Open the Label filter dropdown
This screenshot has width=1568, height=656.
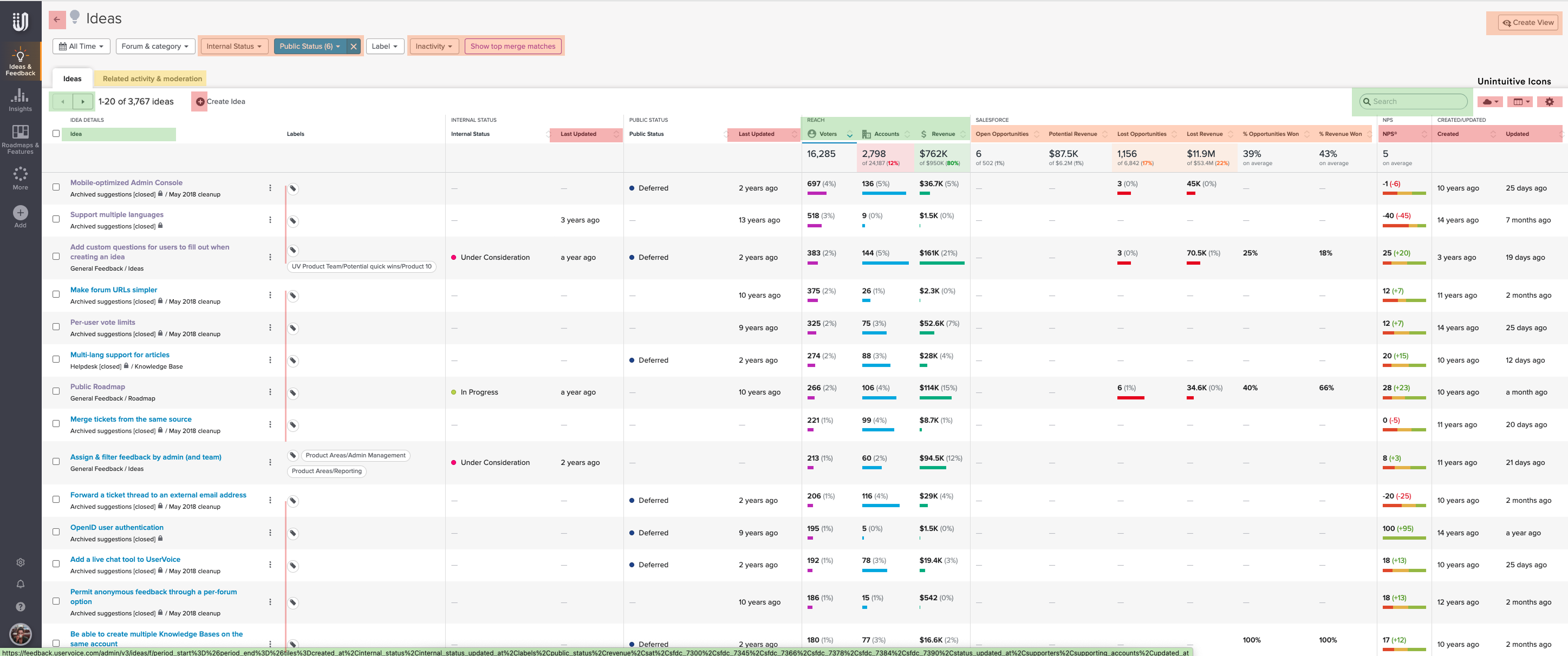click(x=385, y=46)
